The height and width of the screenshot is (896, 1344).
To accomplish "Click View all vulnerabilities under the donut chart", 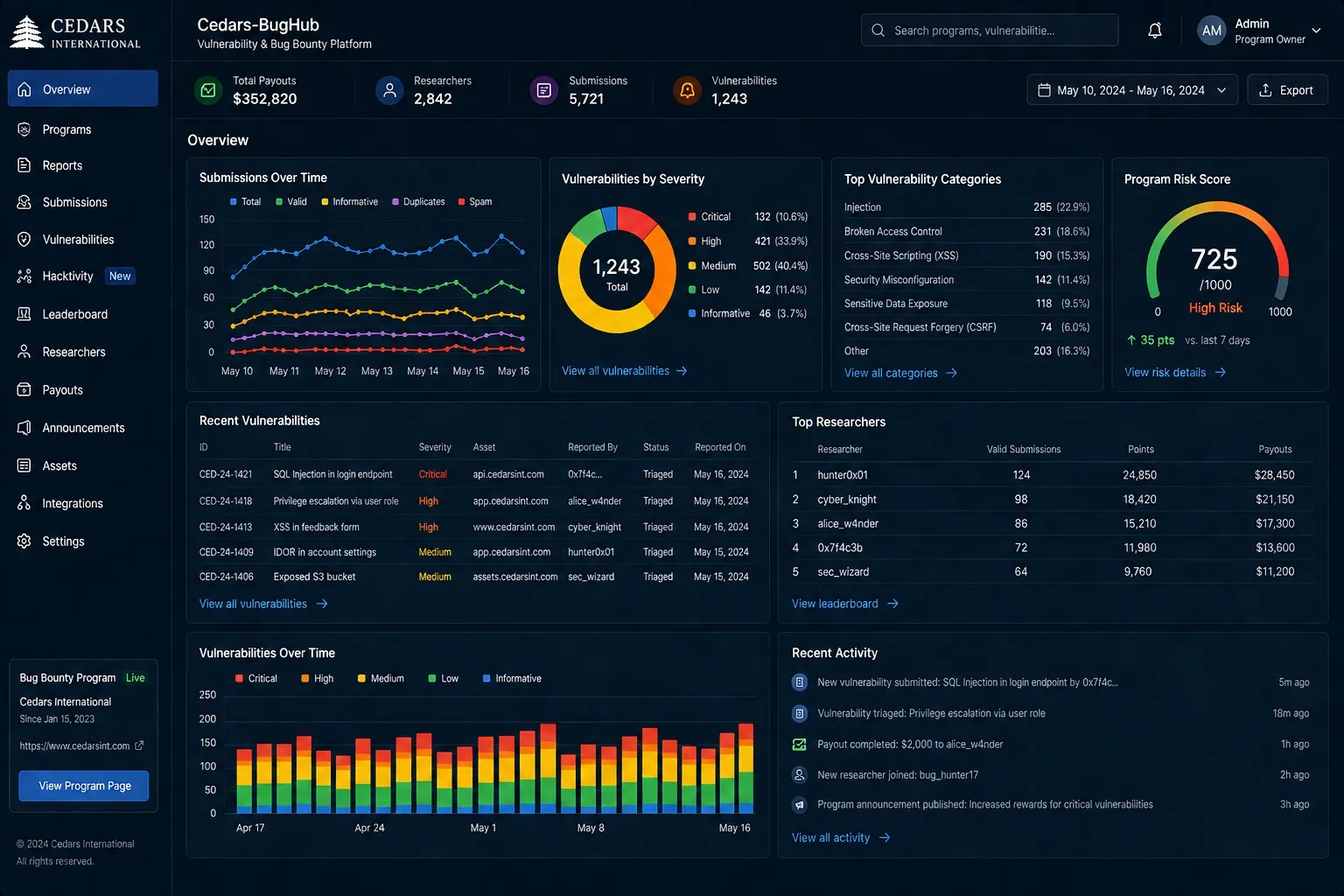I will point(624,371).
